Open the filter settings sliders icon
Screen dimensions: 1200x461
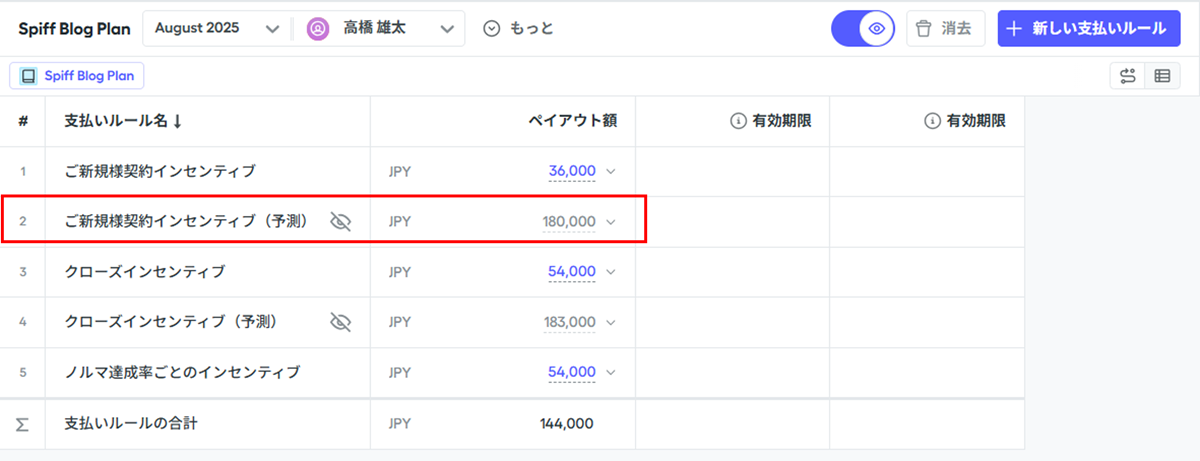pos(1128,76)
